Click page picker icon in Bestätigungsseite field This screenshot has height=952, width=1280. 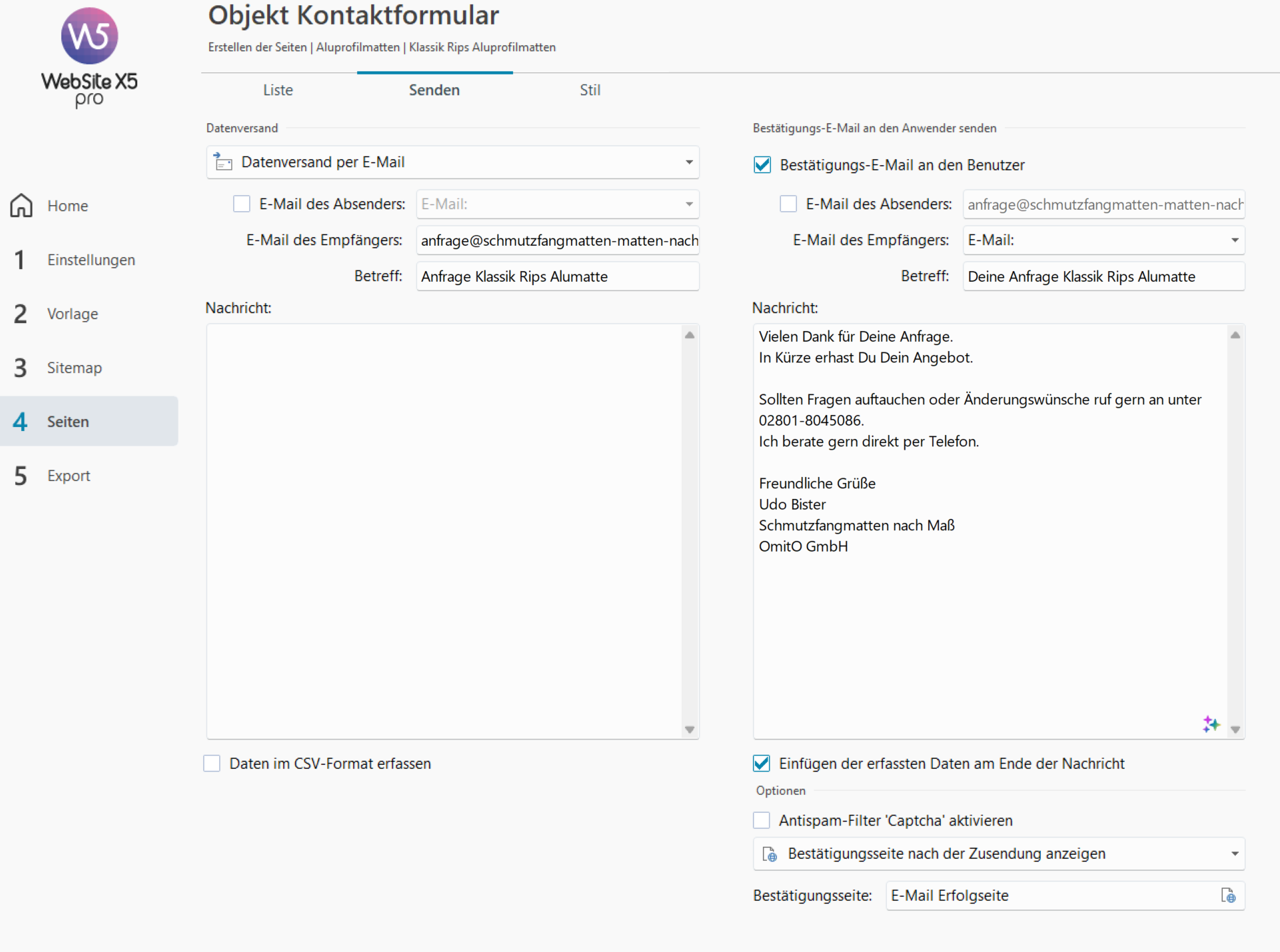pyautogui.click(x=1228, y=895)
